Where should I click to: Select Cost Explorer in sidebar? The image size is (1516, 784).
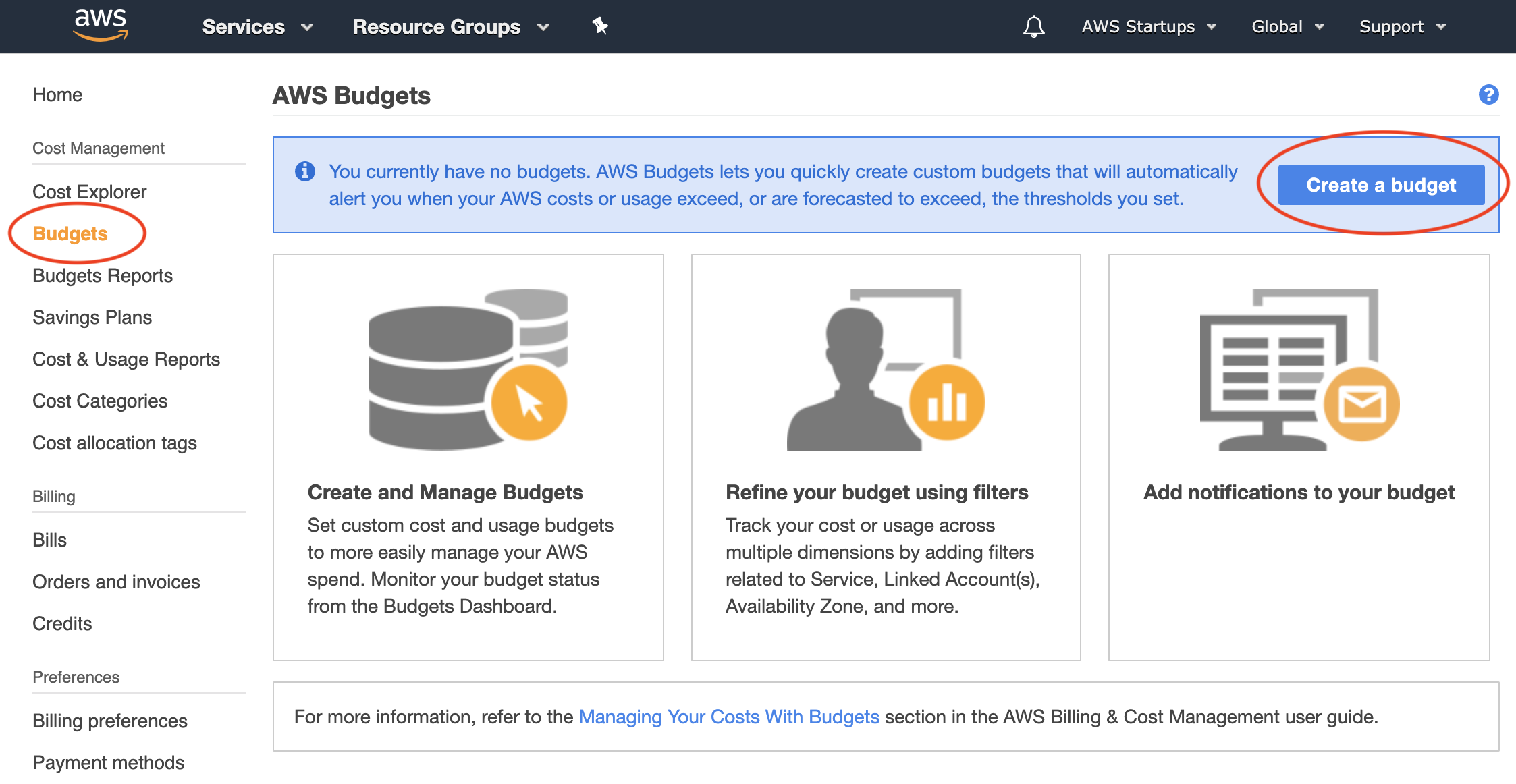89,192
